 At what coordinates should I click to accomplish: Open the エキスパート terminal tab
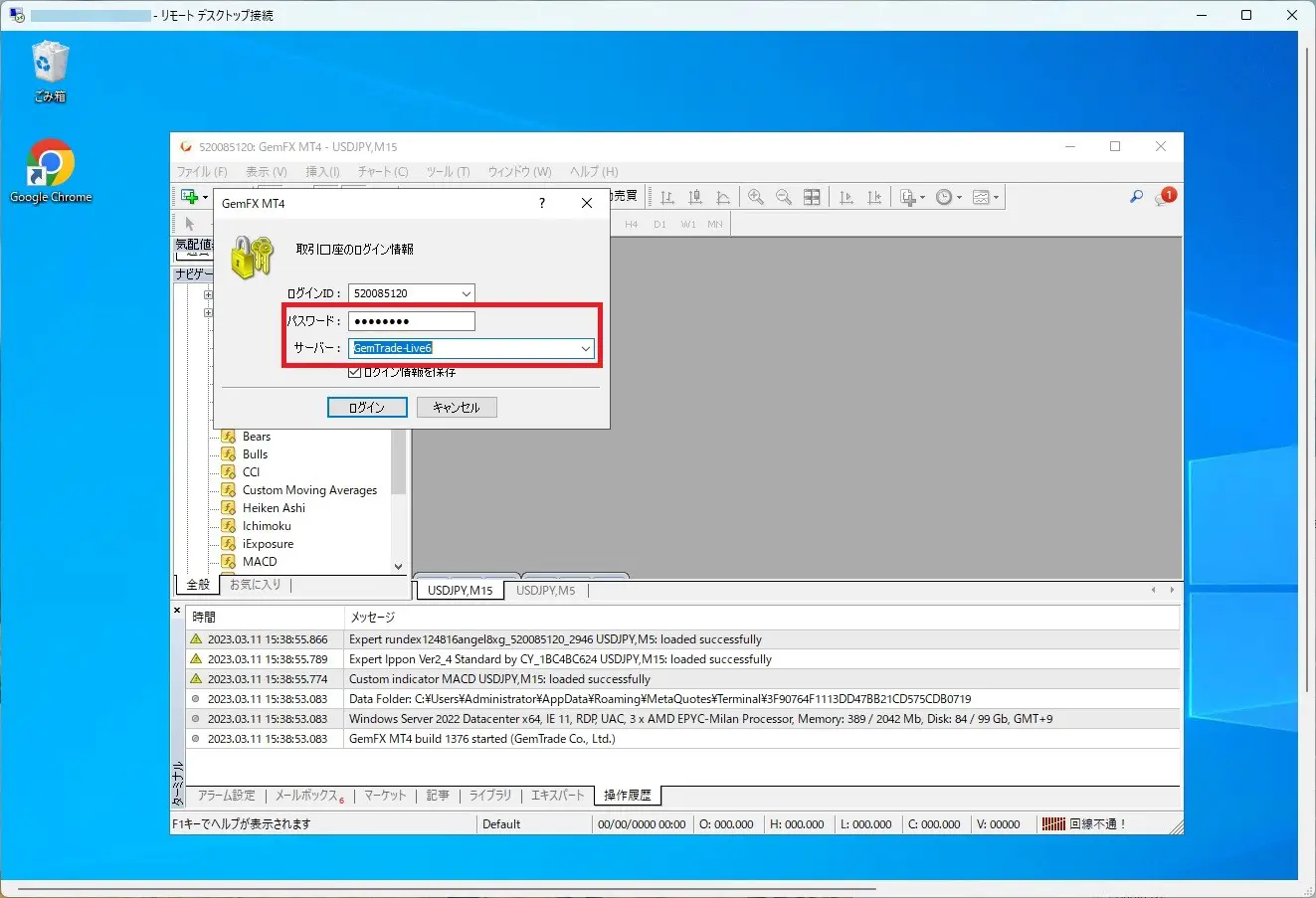click(x=557, y=796)
